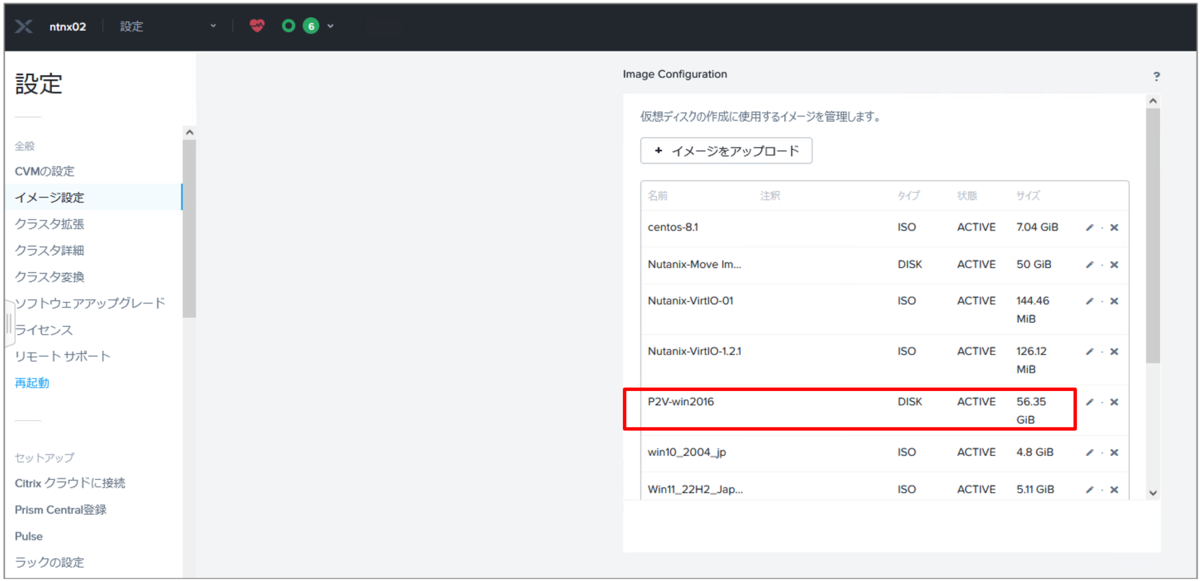Click the help question mark icon

tap(1156, 76)
